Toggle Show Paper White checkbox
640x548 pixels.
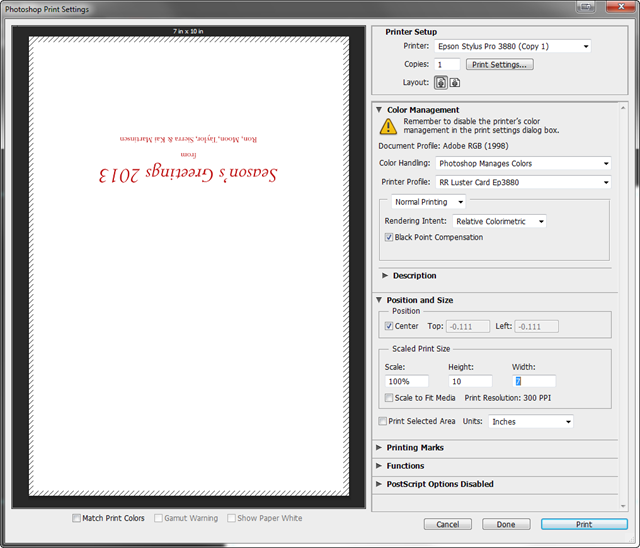click(231, 518)
